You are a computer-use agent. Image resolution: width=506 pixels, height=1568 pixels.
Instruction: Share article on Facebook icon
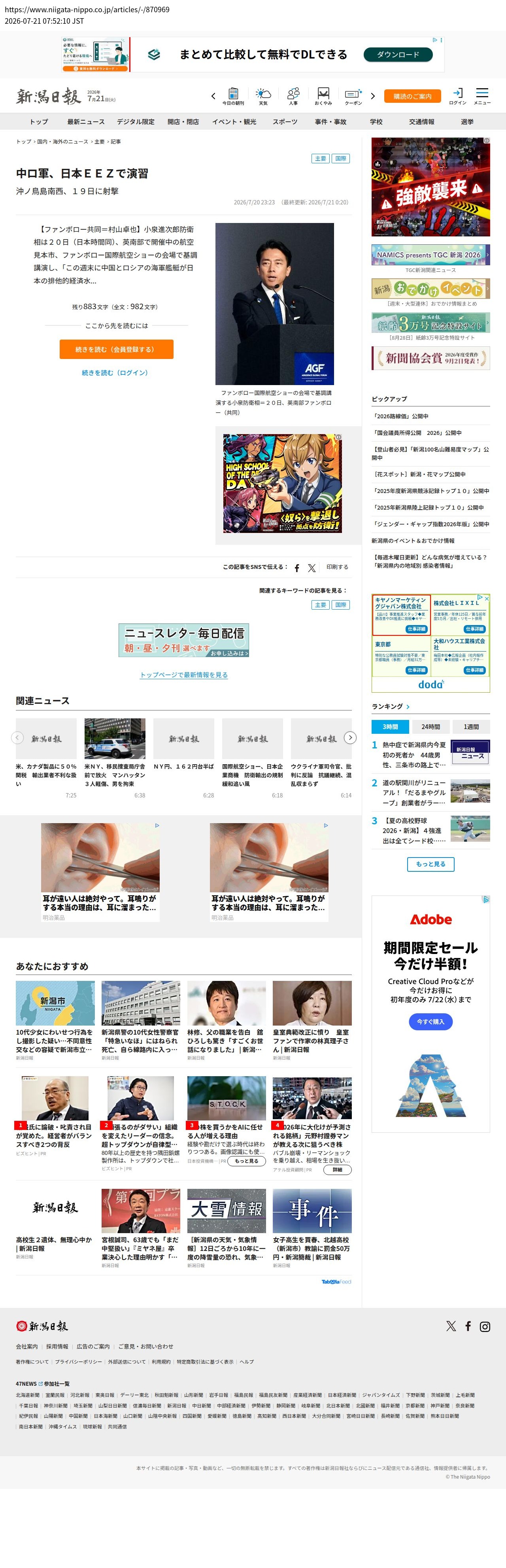click(x=296, y=567)
